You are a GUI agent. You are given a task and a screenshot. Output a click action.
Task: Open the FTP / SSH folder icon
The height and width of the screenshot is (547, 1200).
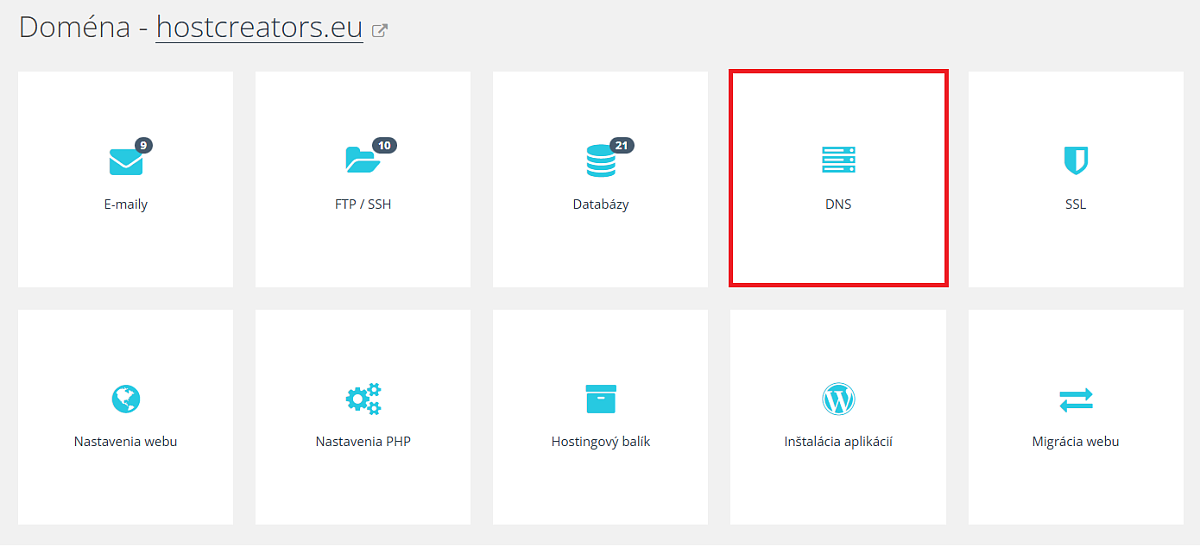(362, 161)
